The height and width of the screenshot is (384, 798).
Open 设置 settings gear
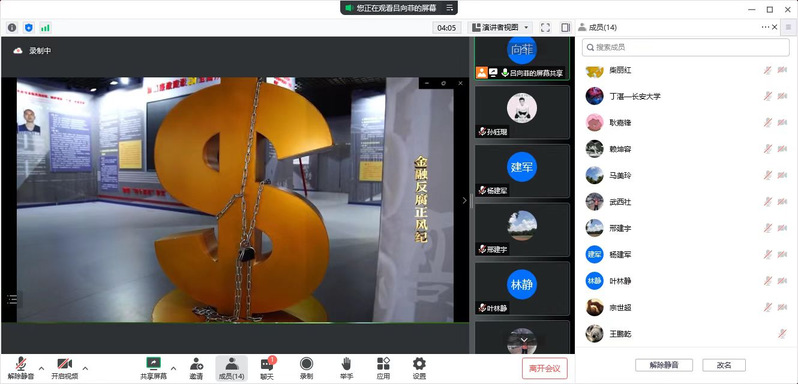point(419,368)
